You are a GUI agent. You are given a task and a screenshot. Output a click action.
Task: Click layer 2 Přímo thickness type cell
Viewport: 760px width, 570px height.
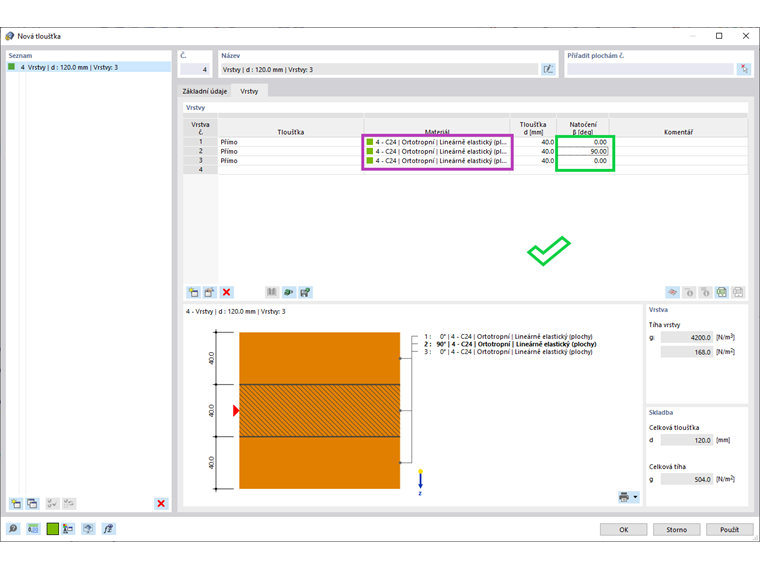(x=290, y=151)
